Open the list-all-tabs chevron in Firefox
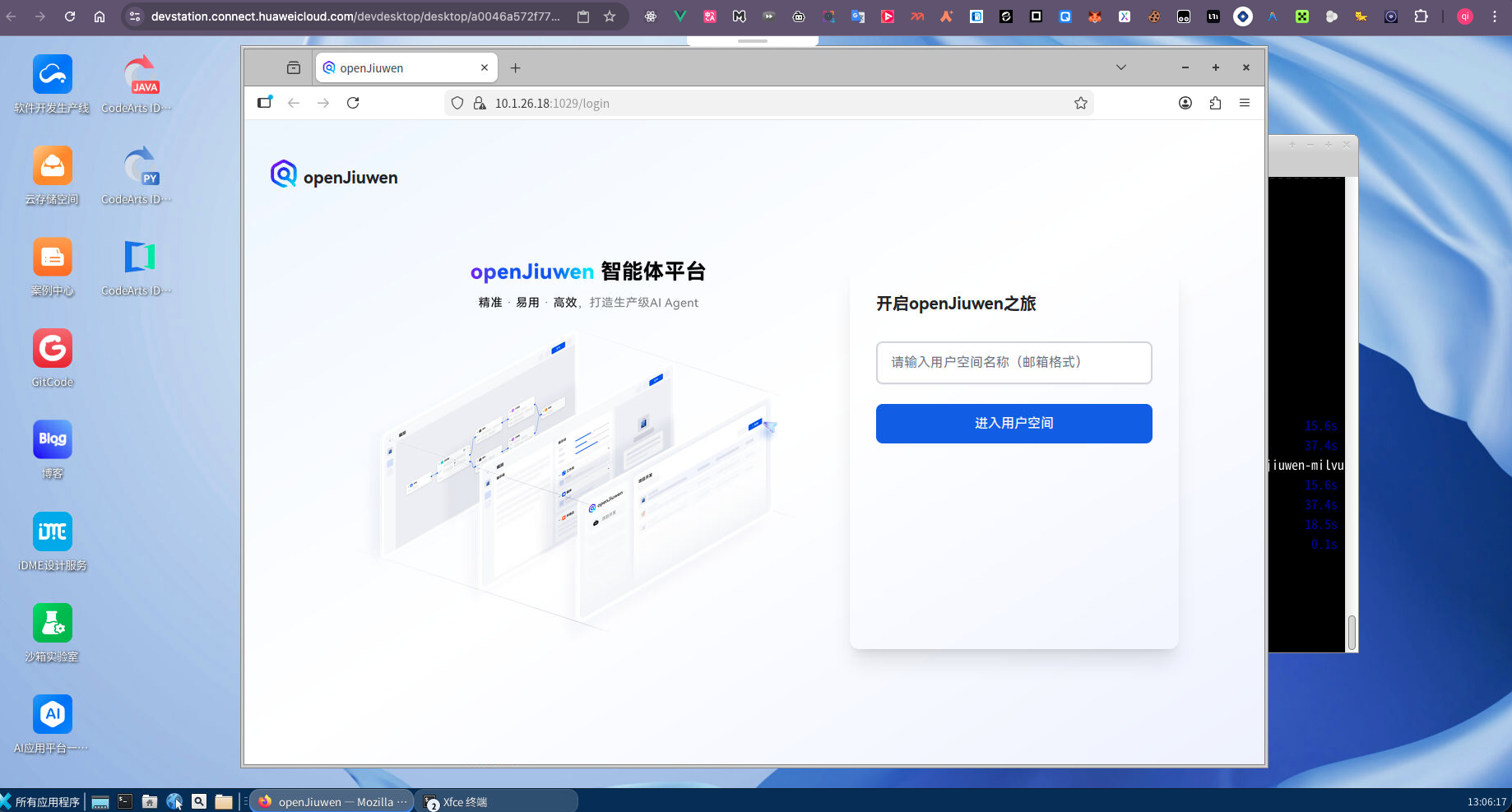The image size is (1512, 812). tap(1121, 67)
